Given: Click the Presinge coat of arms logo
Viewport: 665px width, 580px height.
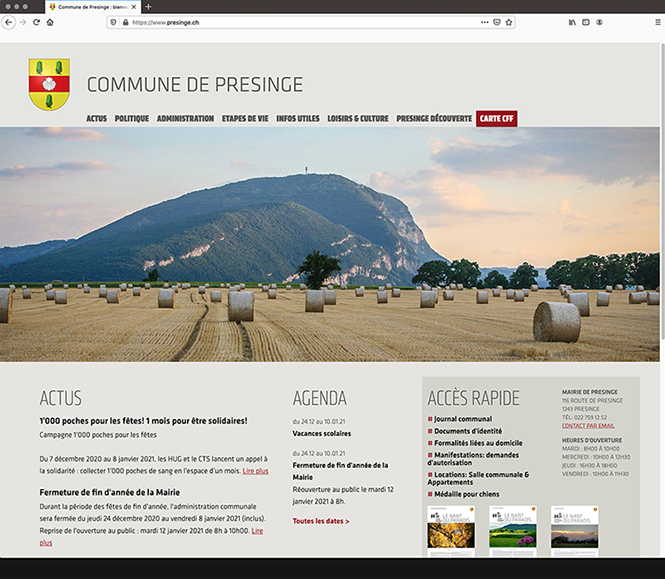Looking at the screenshot, I should [x=49, y=84].
